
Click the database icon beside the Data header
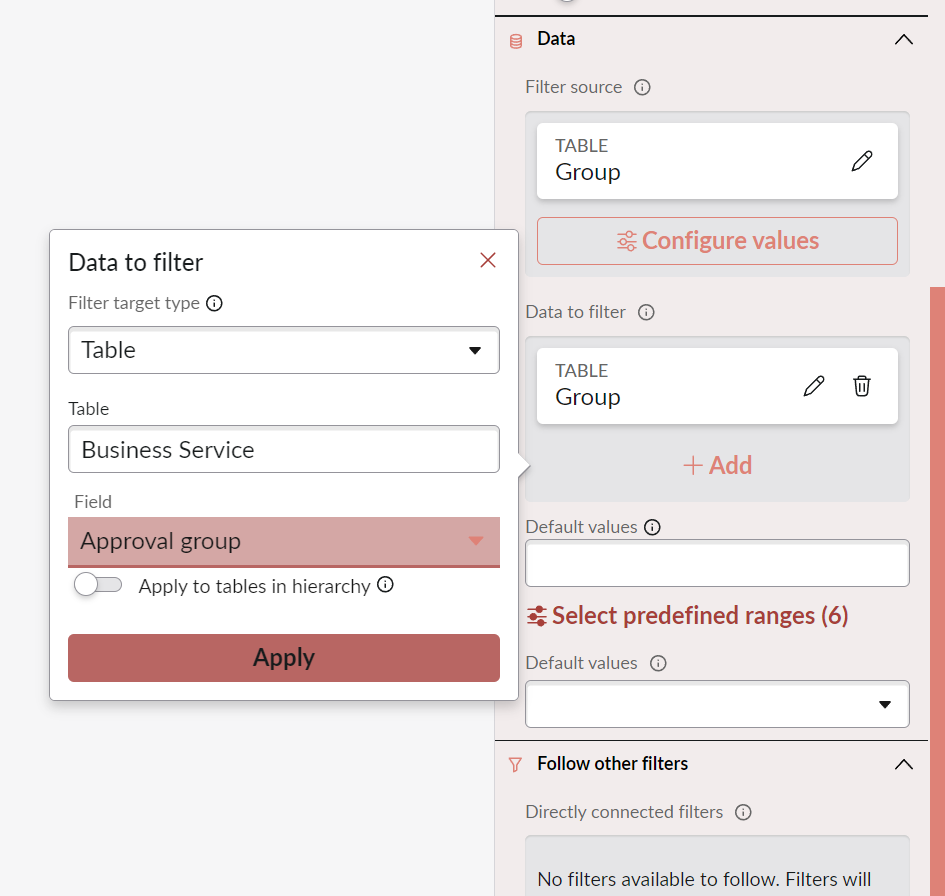tap(515, 40)
